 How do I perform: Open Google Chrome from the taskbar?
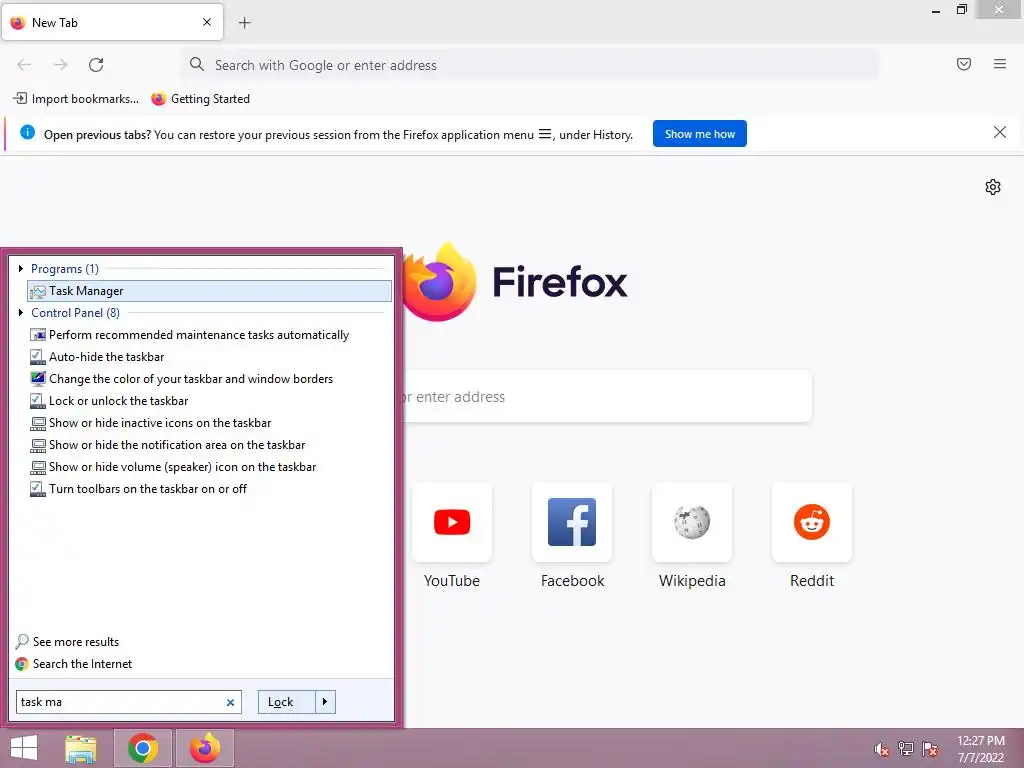143,748
